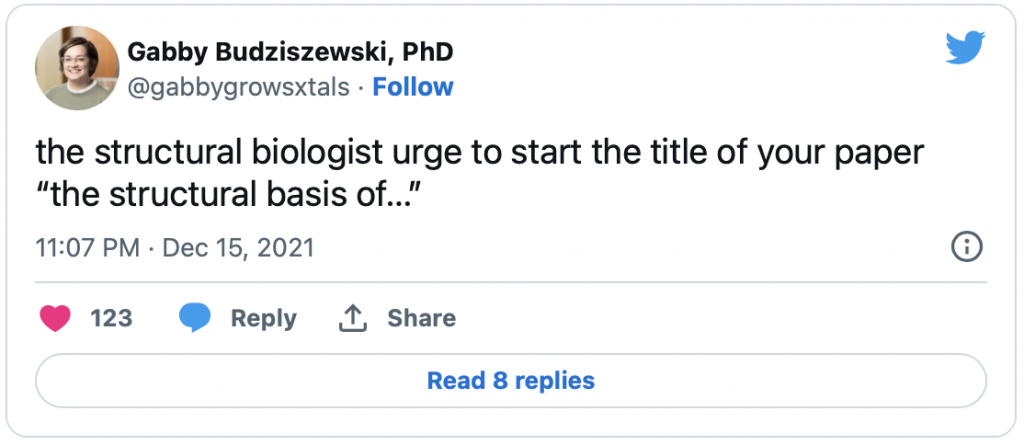
Task: View the 123 likes count
Action: 111,318
